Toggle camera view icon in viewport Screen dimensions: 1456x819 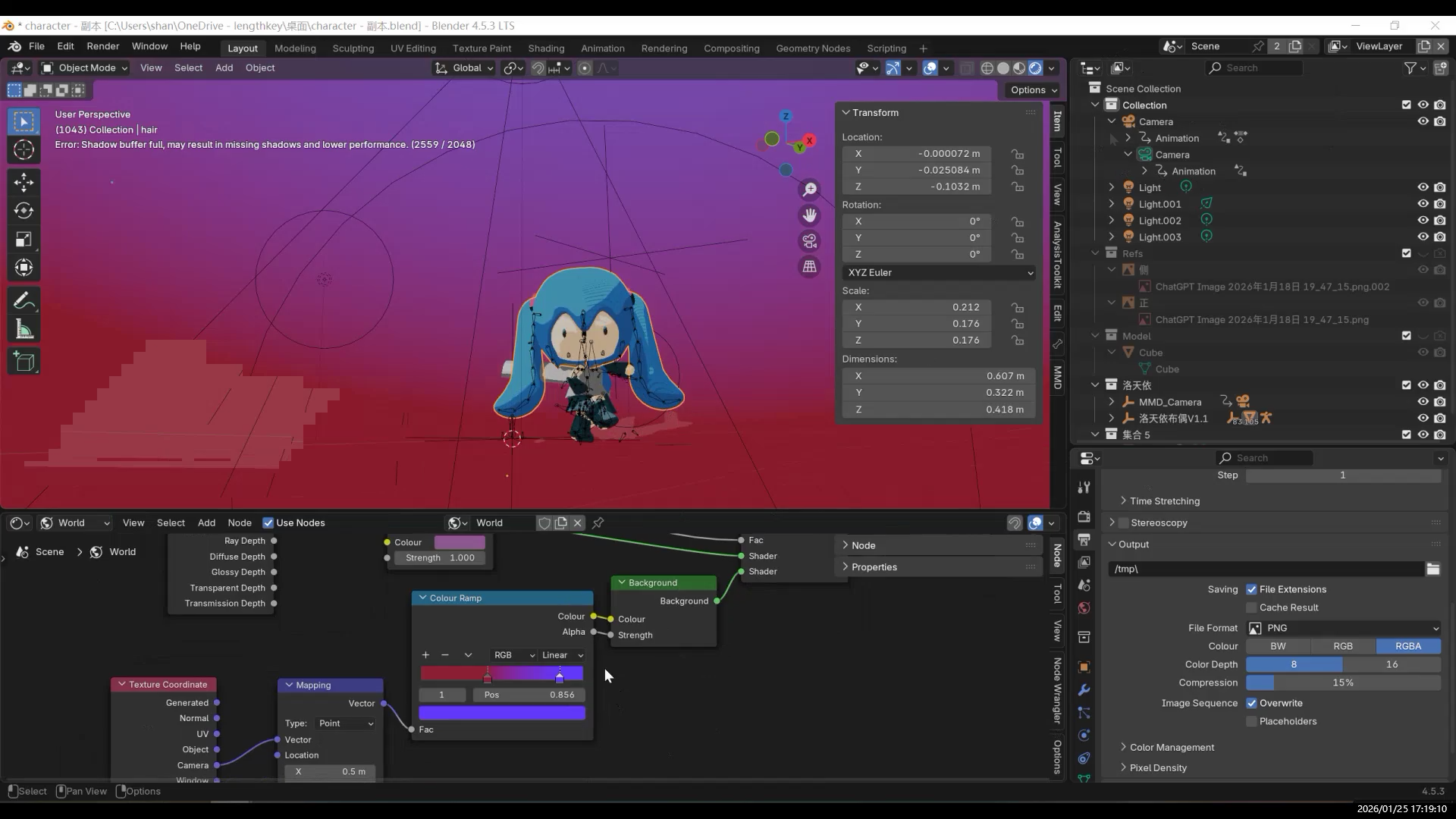[810, 241]
